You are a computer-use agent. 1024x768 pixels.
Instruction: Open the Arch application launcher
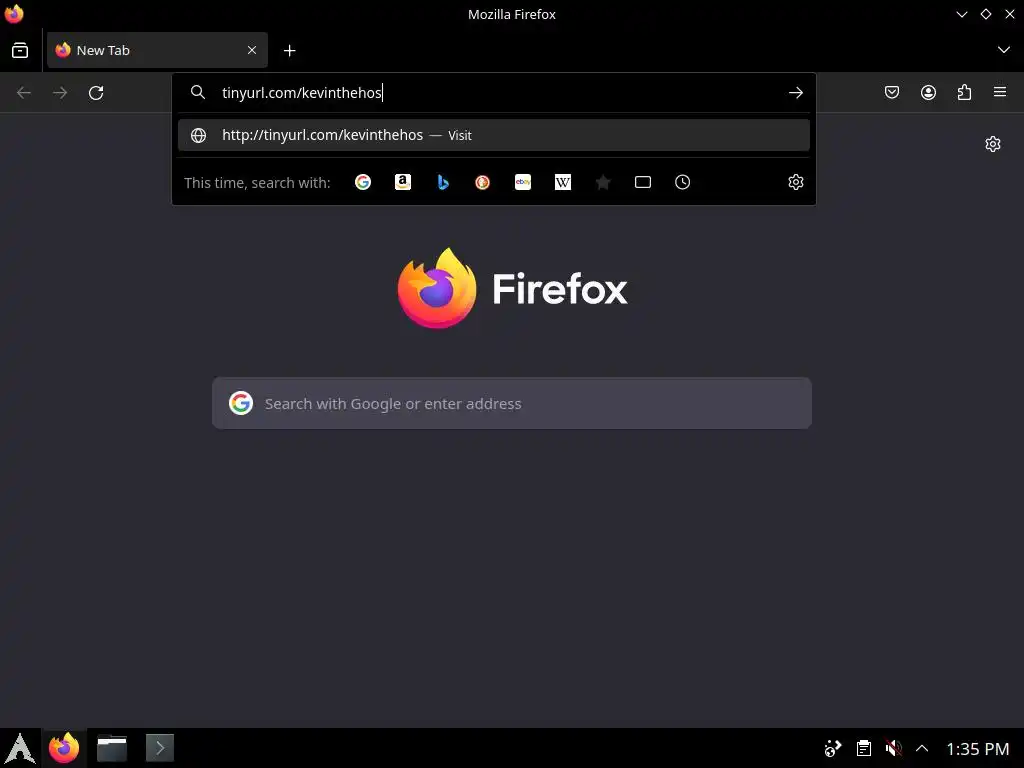tap(20, 748)
